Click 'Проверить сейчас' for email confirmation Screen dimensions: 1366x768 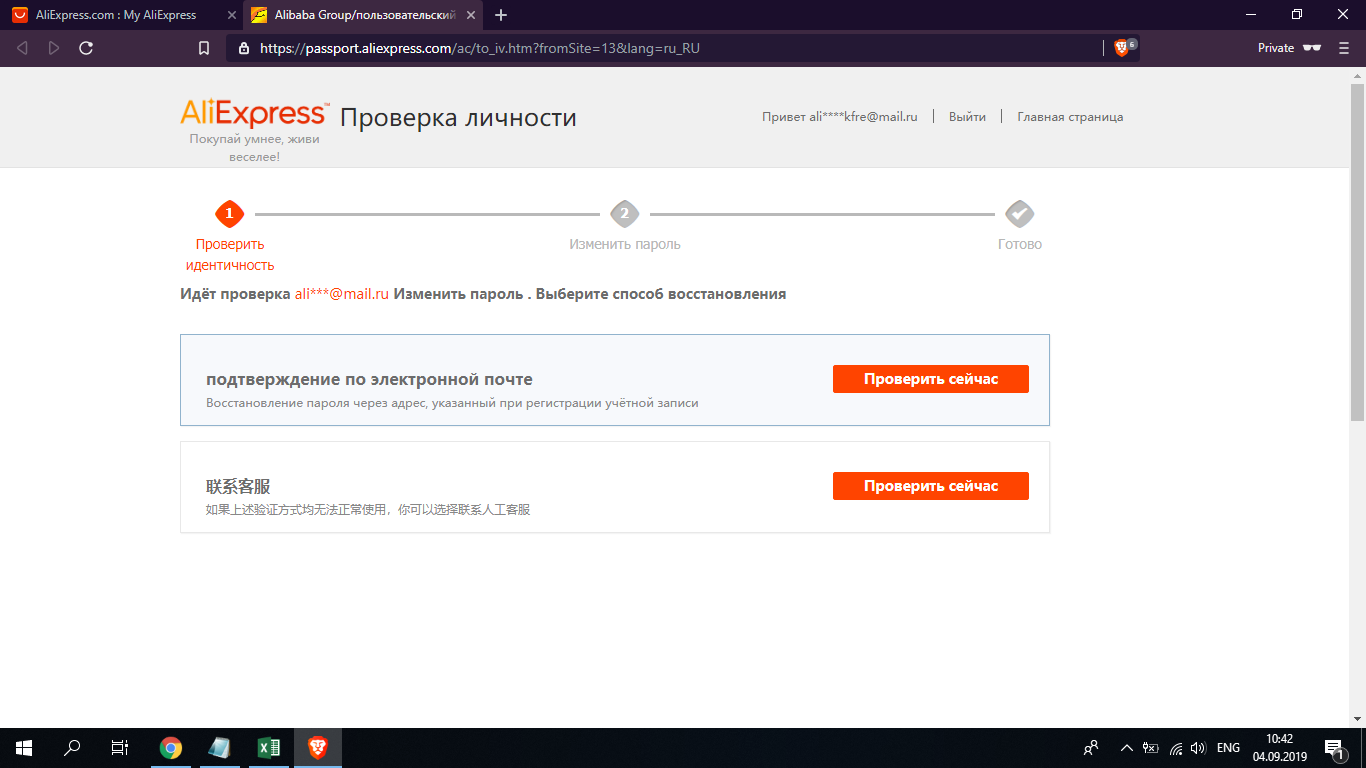pyautogui.click(x=931, y=379)
